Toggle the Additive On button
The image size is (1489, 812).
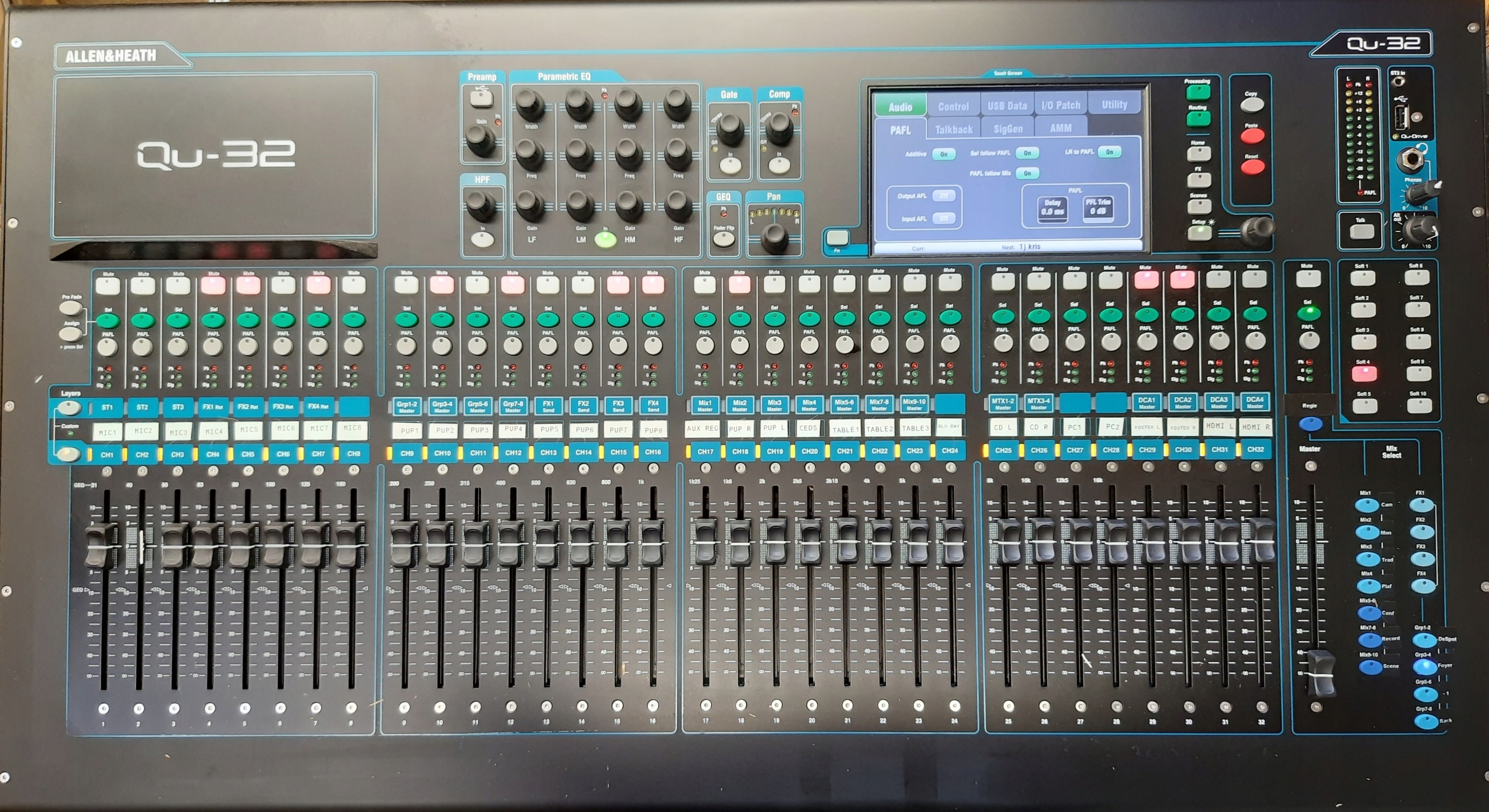tap(943, 154)
